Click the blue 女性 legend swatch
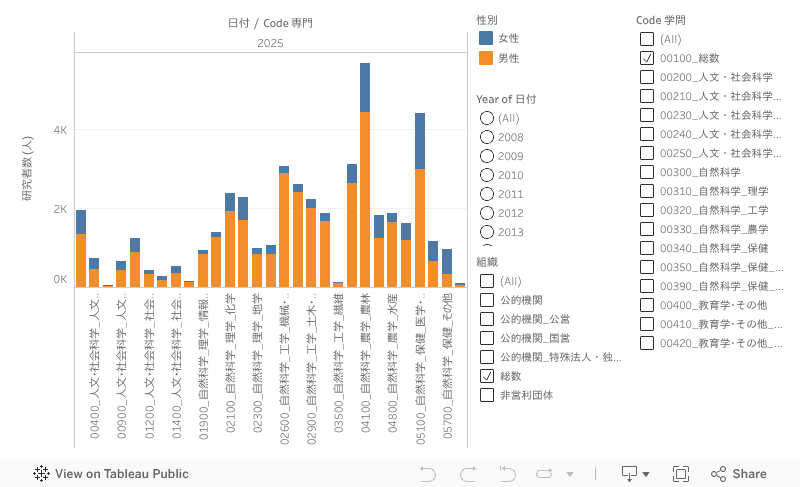800x487 pixels. coord(486,38)
